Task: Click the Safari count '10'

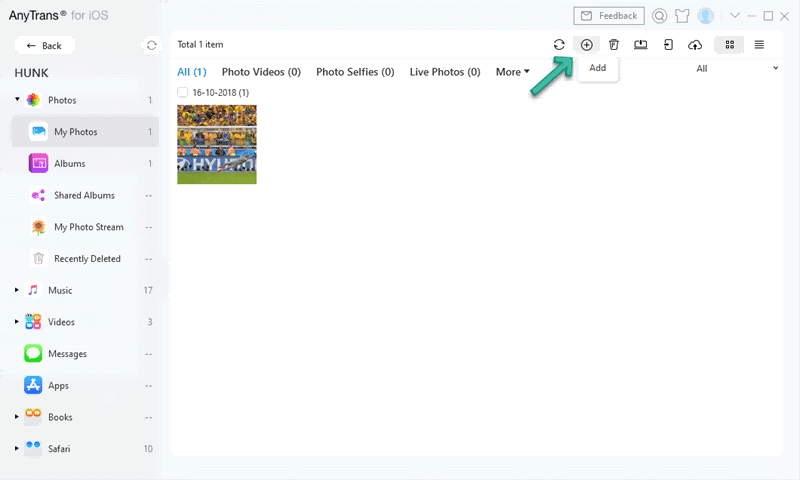Action: (x=148, y=449)
